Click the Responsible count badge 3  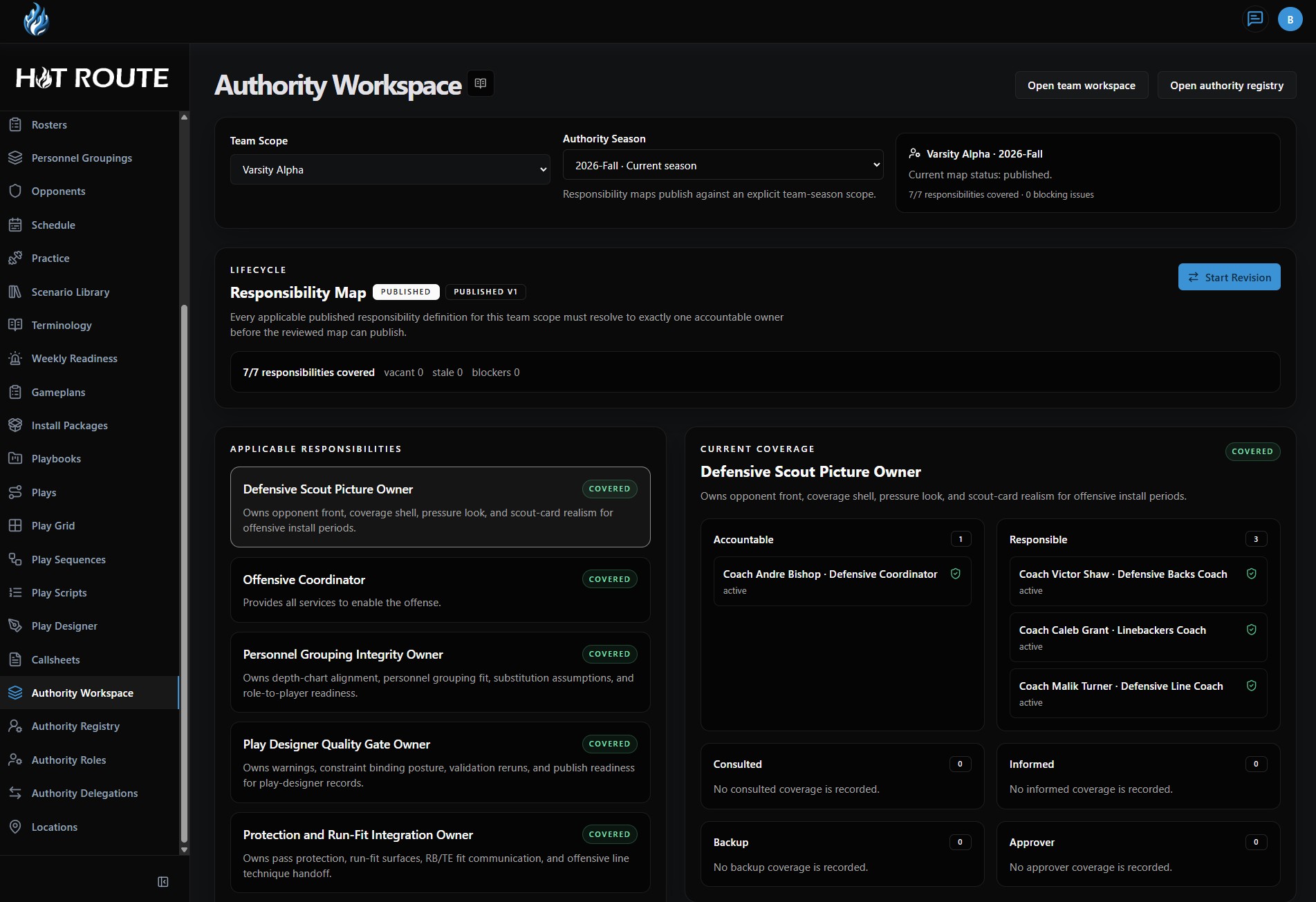[1256, 538]
